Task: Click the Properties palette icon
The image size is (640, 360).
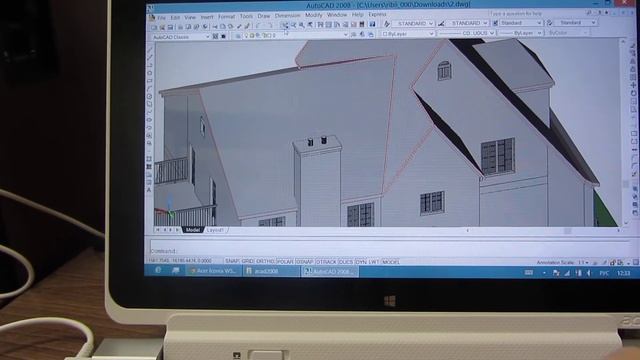Action: (320, 25)
